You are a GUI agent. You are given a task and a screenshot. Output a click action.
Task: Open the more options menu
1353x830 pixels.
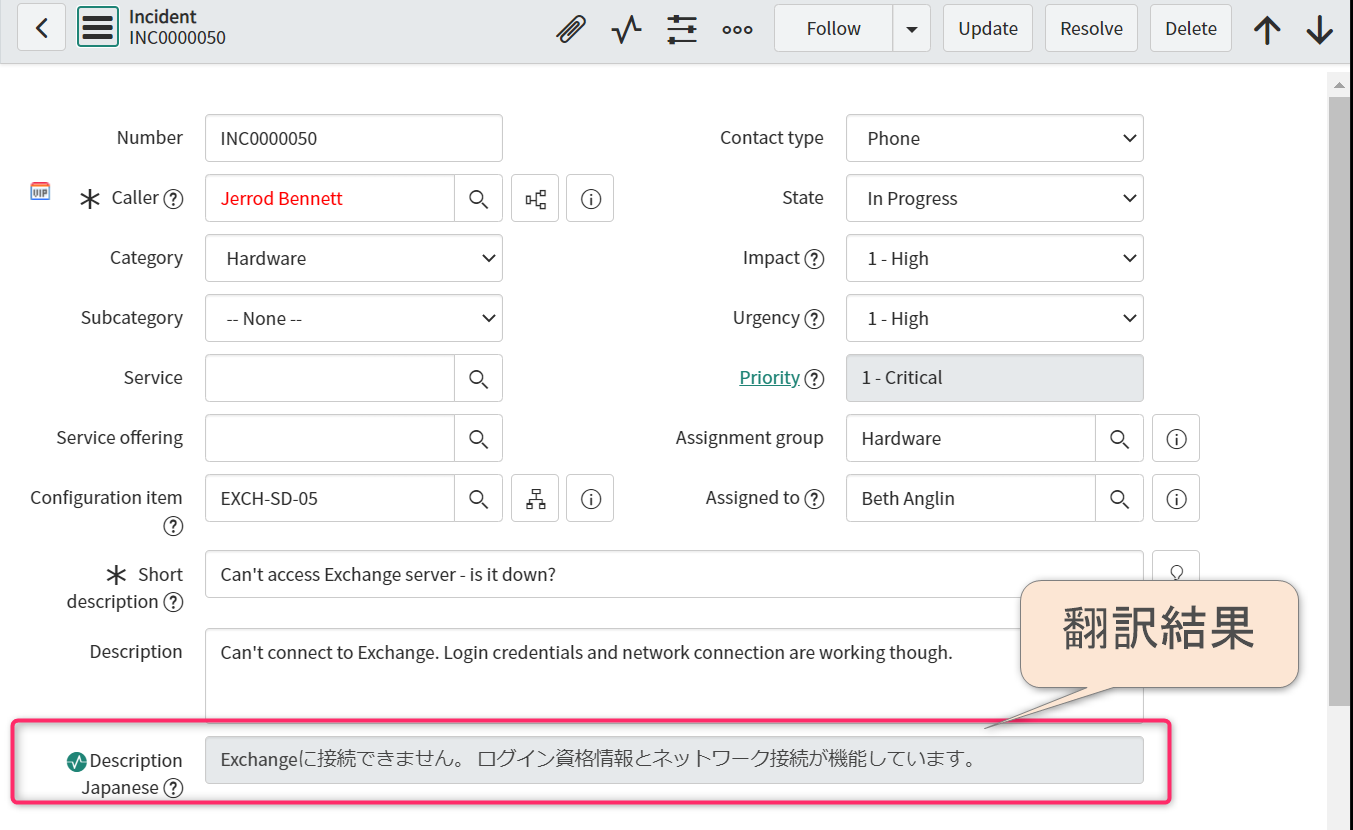coord(737,28)
